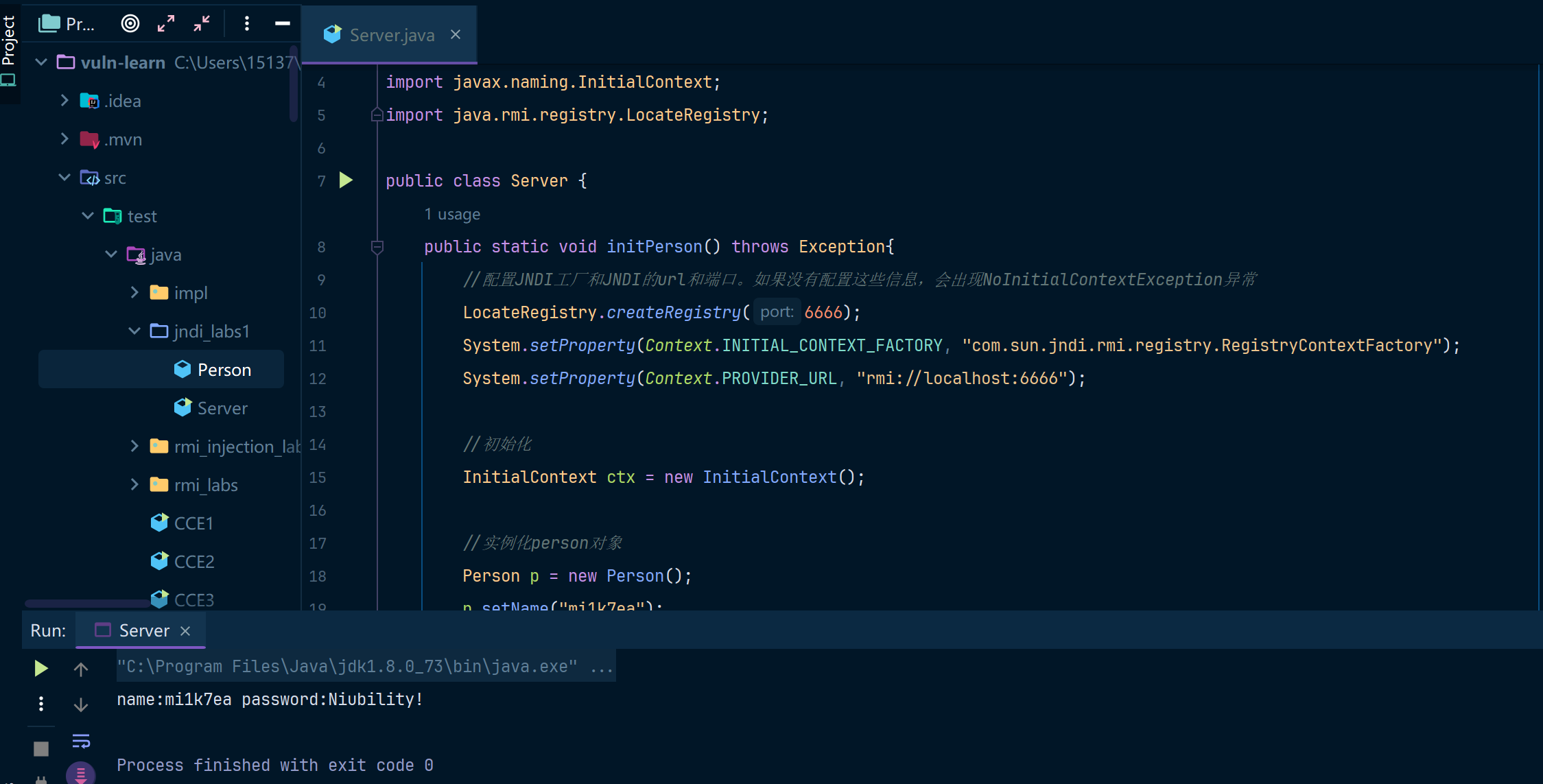Open the Project panel options three-dot menu

(247, 24)
